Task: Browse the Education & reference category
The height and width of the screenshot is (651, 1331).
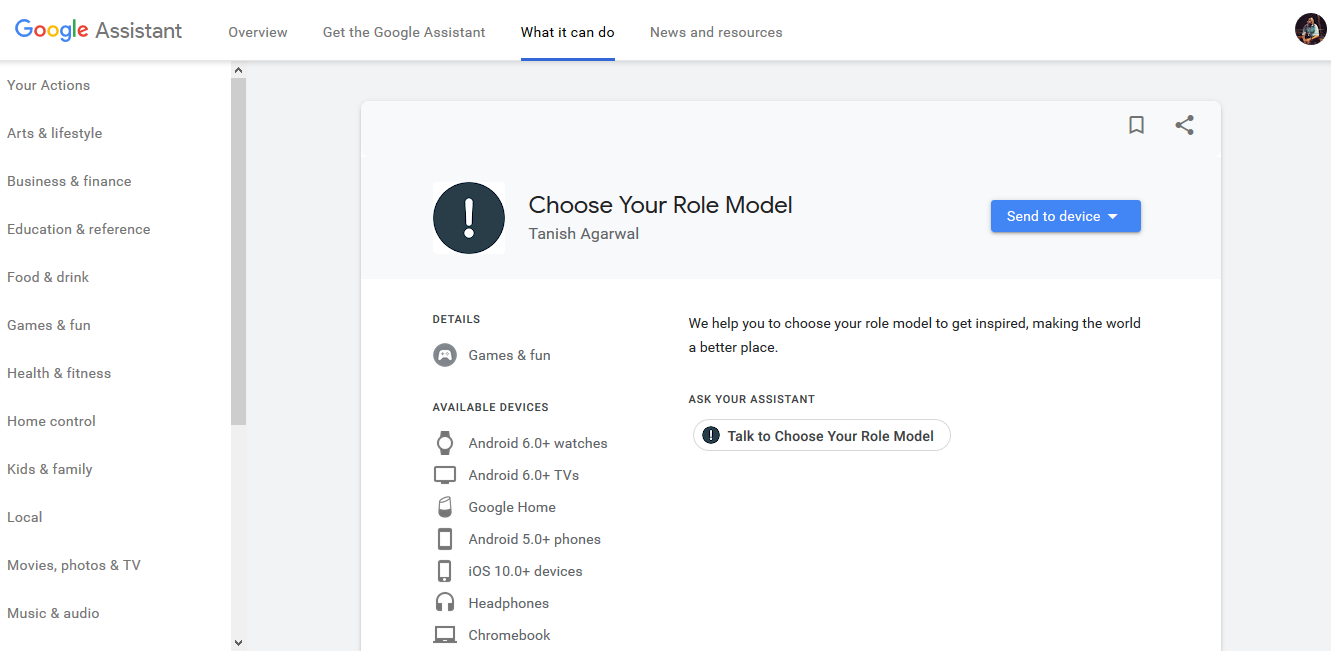Action: [x=79, y=229]
